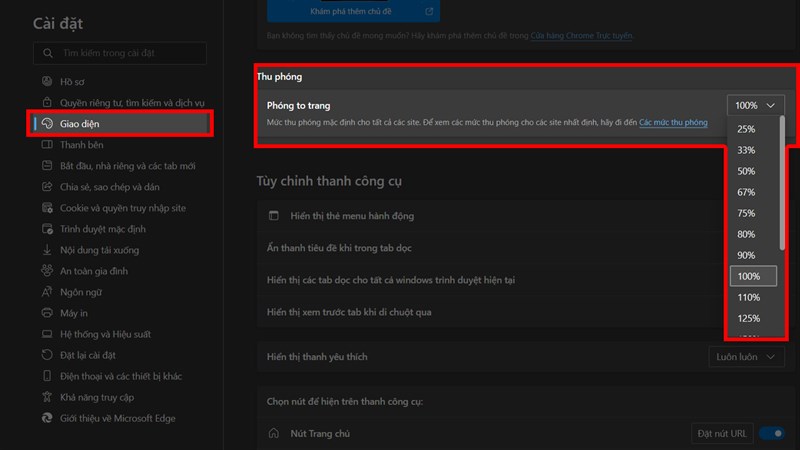Click the Hồ sơ profile icon
The height and width of the screenshot is (450, 800).
[x=47, y=82]
